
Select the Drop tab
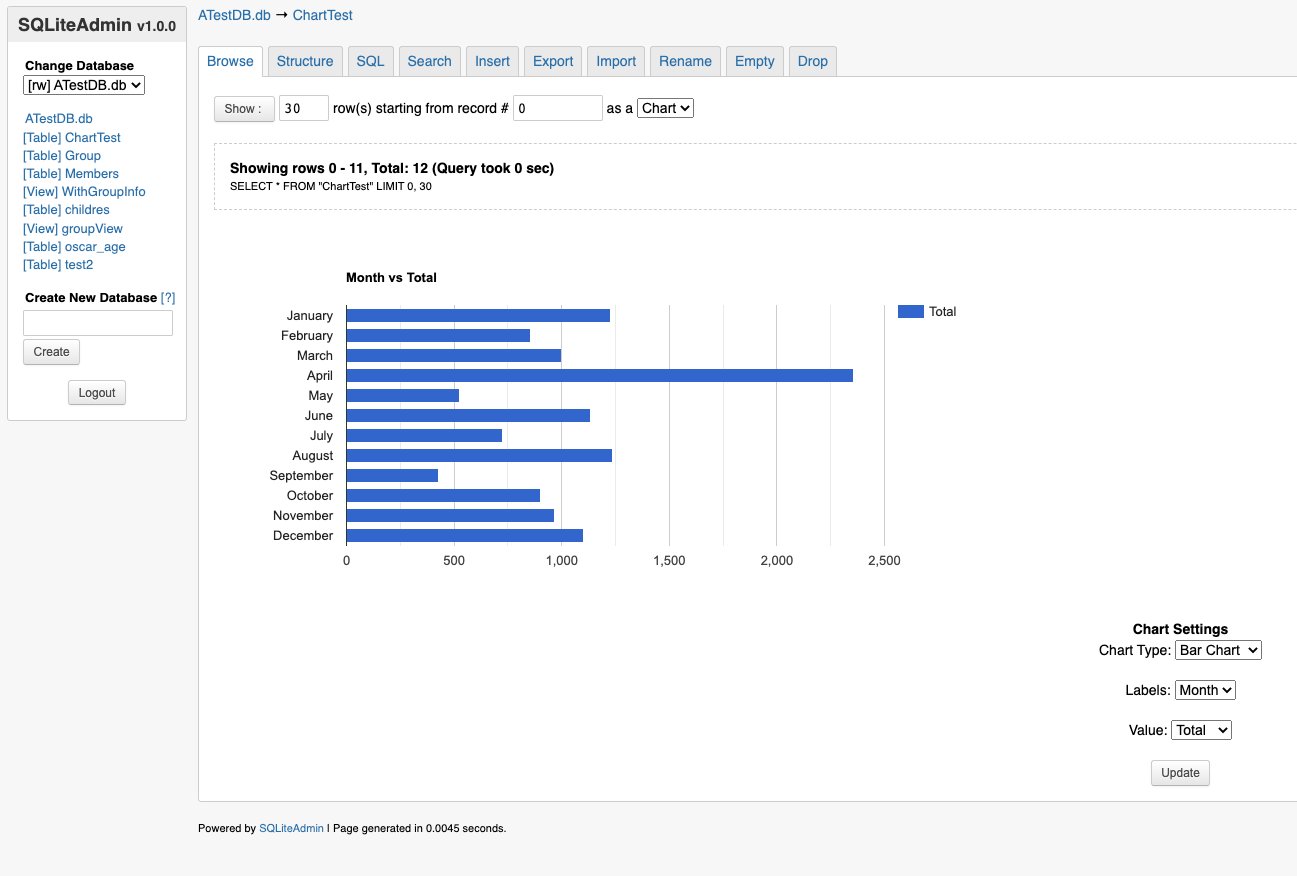(x=812, y=61)
